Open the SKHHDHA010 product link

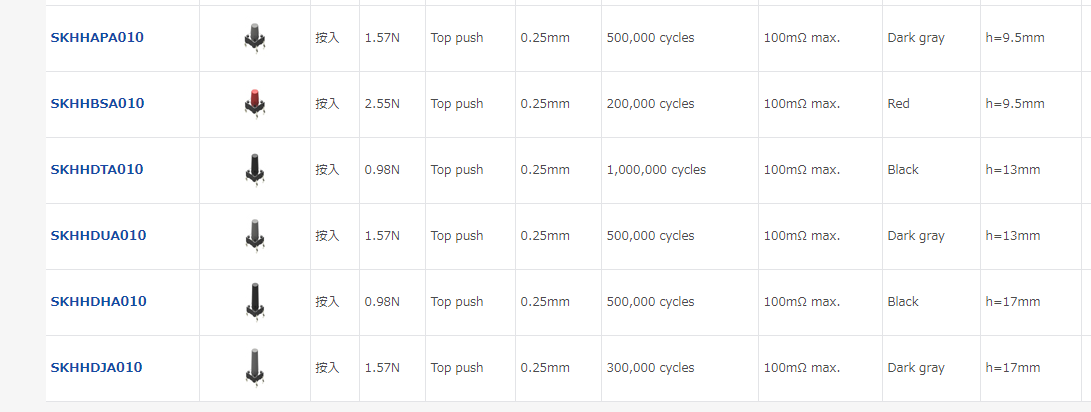(x=98, y=302)
